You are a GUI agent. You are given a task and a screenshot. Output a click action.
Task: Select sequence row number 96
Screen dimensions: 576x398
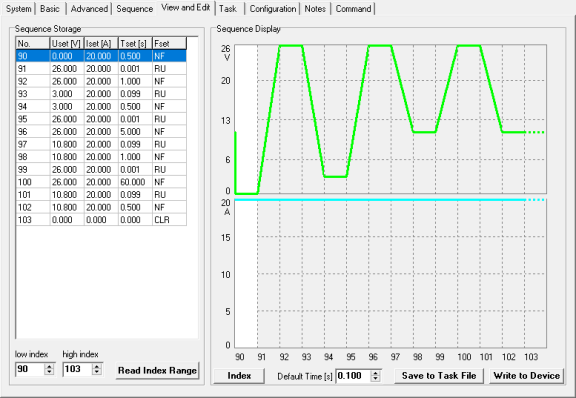point(101,132)
